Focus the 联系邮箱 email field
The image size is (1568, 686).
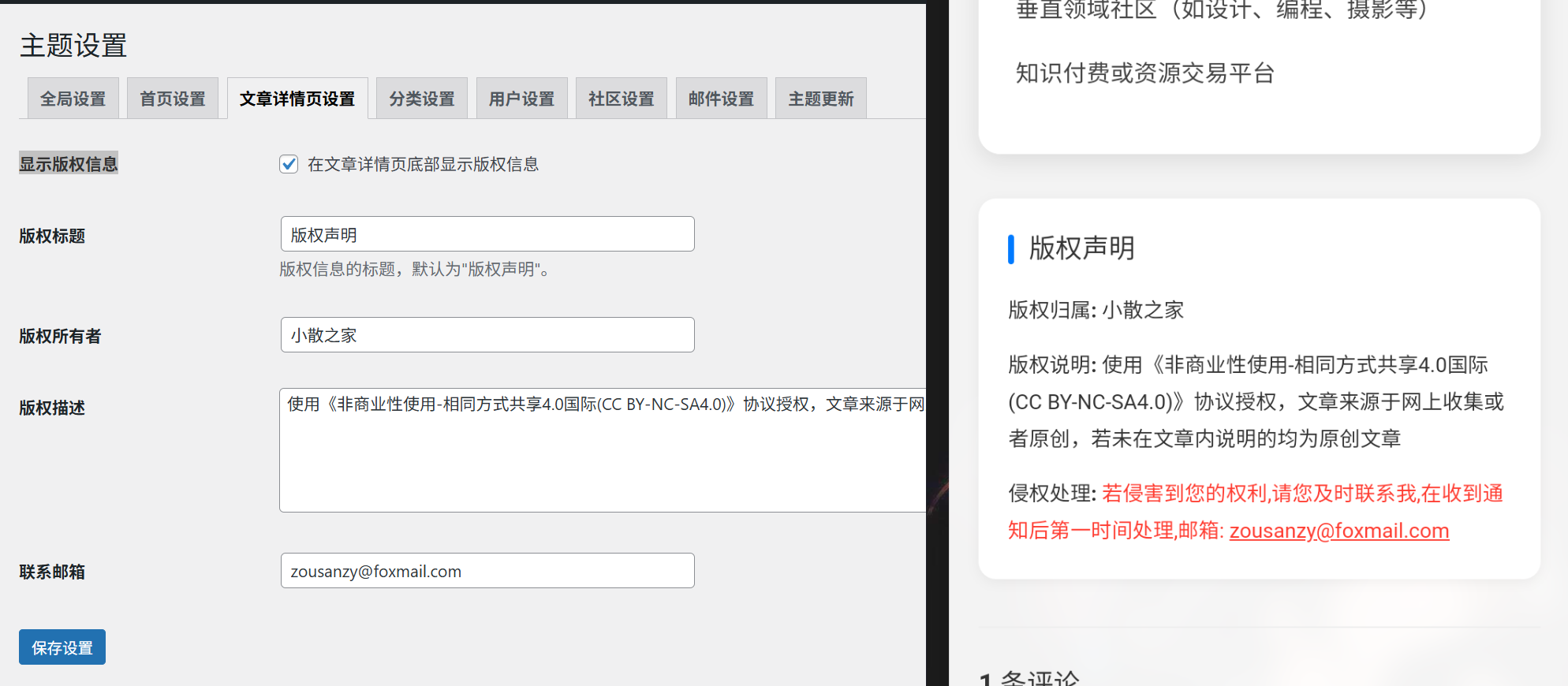pos(487,571)
